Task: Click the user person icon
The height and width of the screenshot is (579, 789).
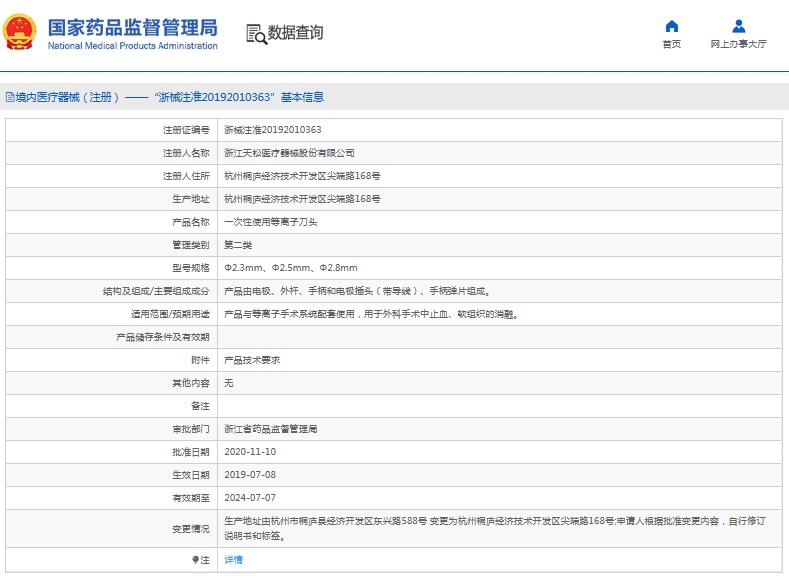Action: (738, 26)
